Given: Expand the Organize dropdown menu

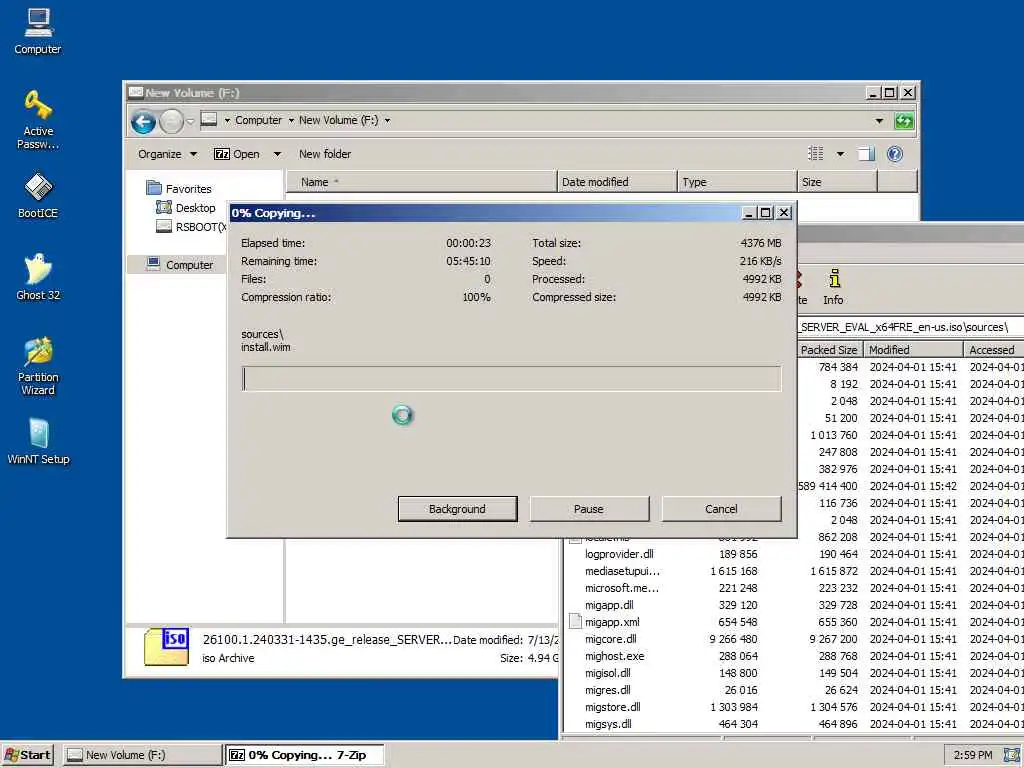Looking at the screenshot, I should [x=167, y=154].
